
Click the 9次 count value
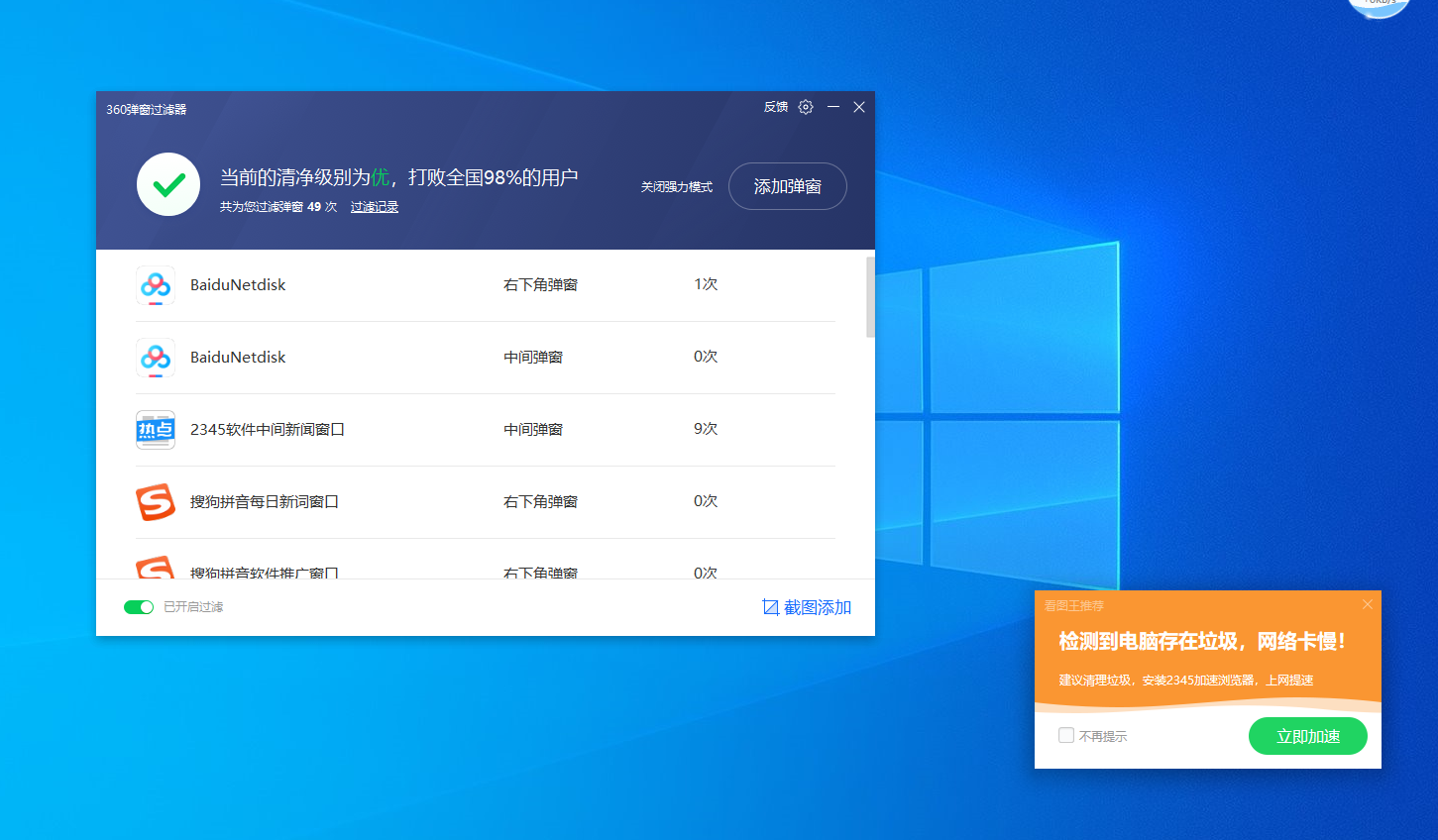click(706, 429)
